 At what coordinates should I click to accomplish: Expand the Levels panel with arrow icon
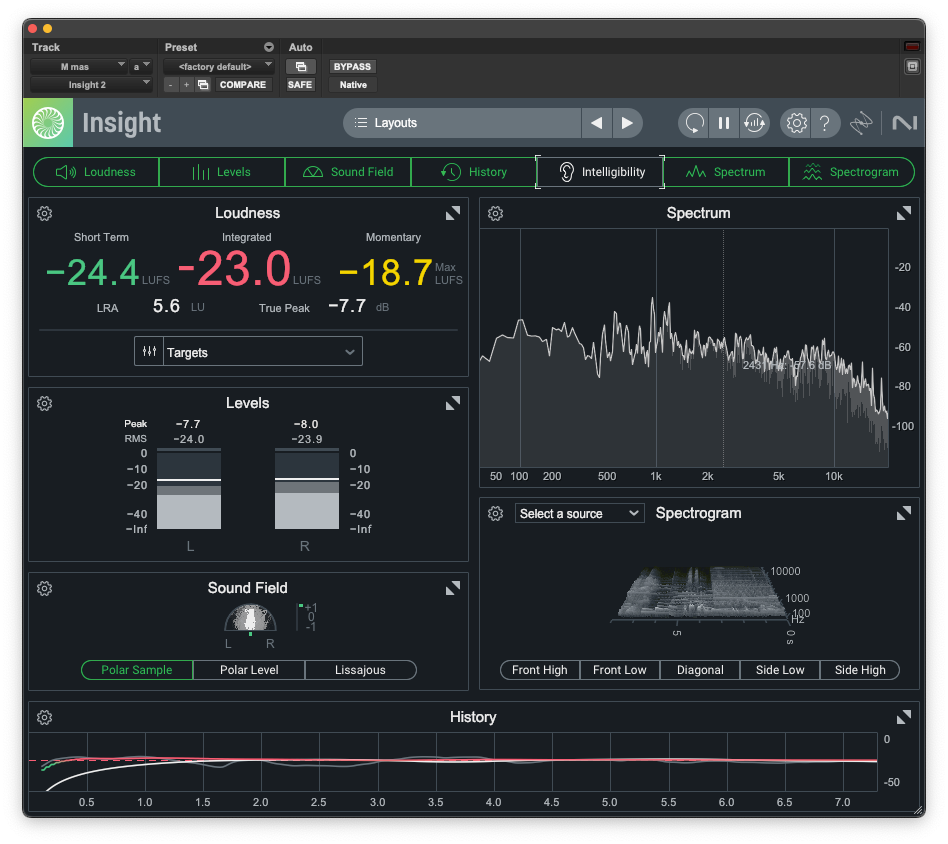(453, 403)
